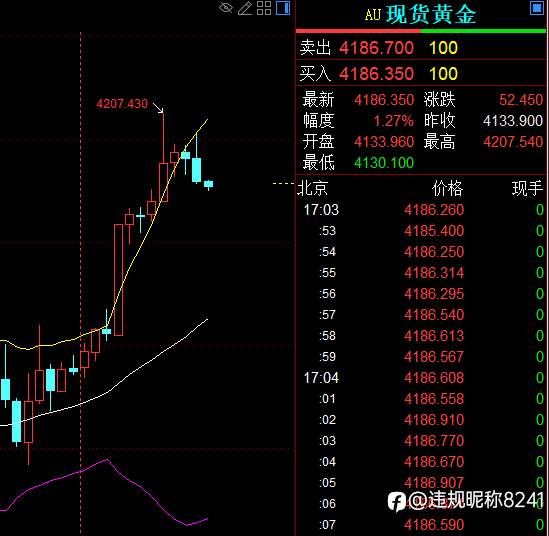Select the tick price 4186.907
The width and height of the screenshot is (549, 536).
[x=434, y=483]
